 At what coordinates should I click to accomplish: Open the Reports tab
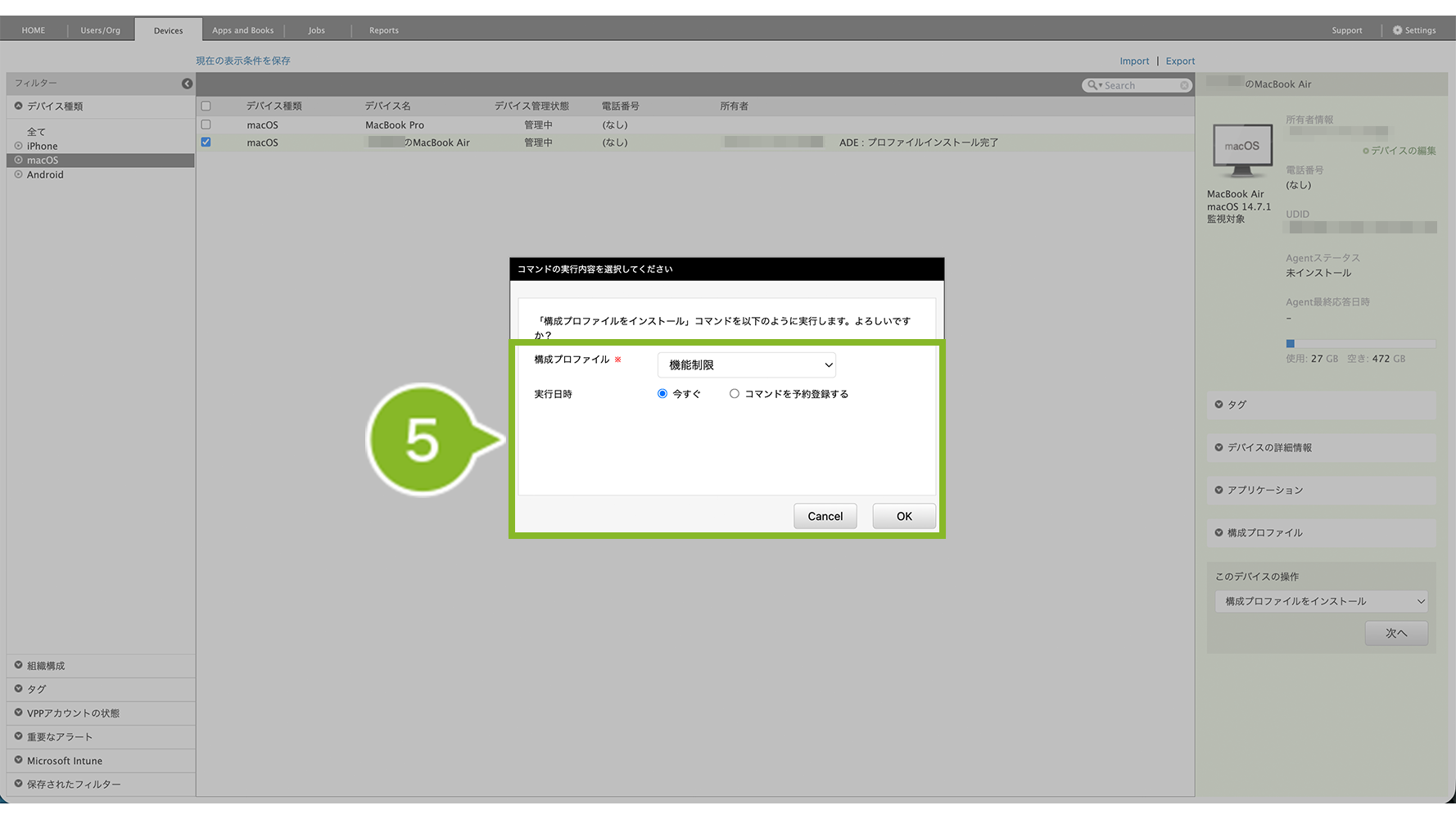point(384,30)
